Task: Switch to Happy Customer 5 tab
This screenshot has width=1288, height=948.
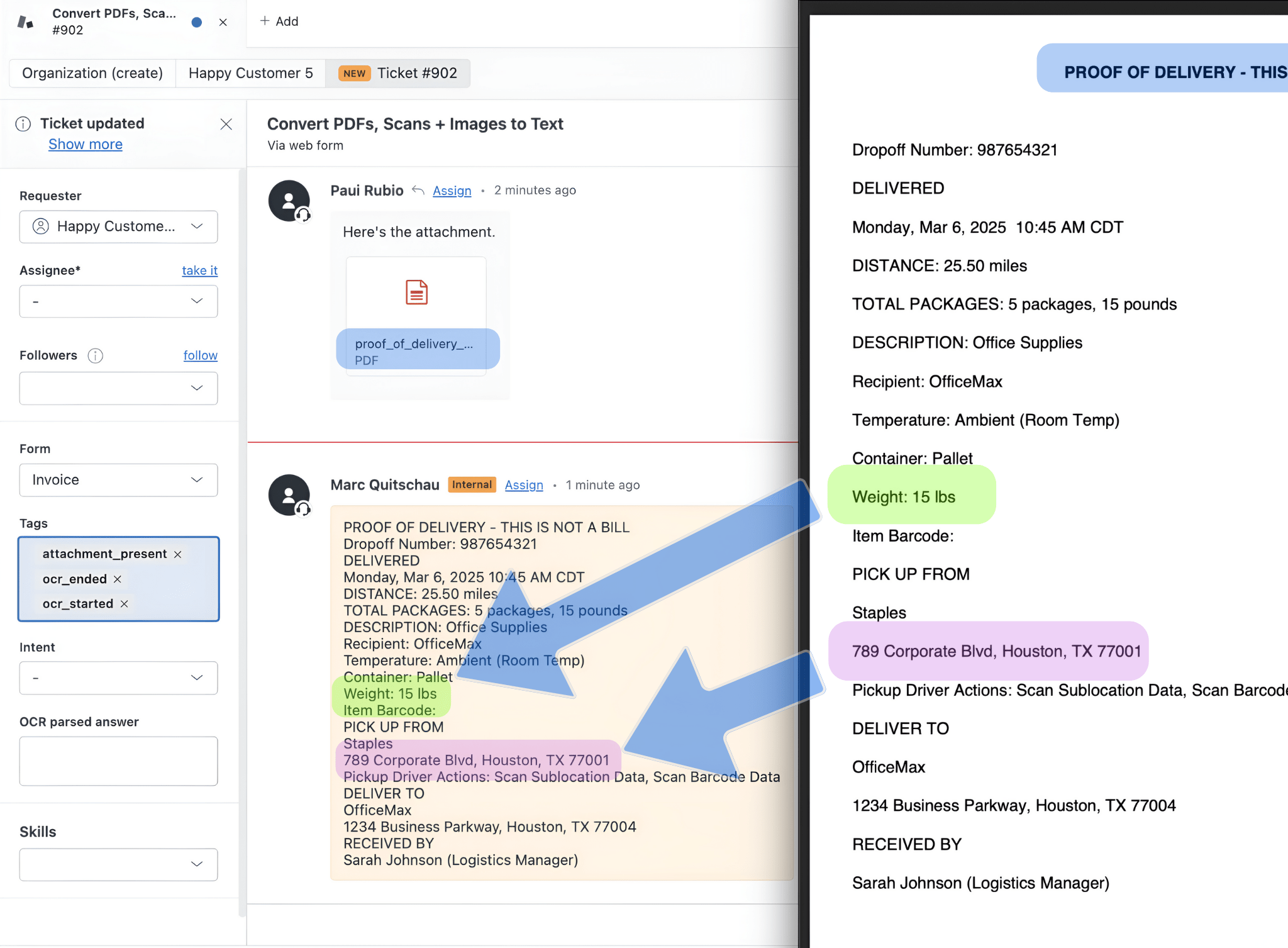Action: pos(250,73)
